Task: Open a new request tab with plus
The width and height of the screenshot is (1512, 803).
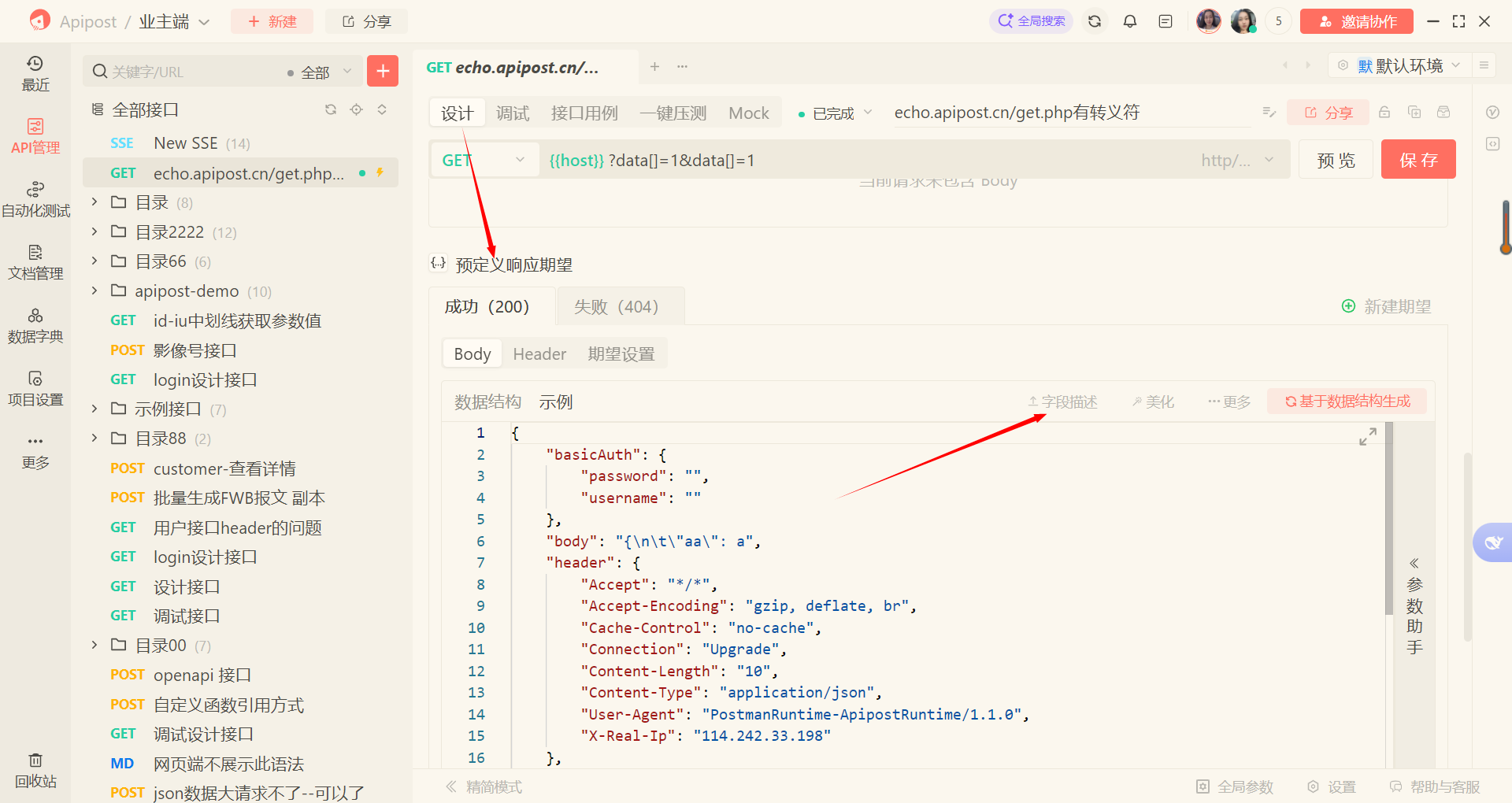Action: pyautogui.click(x=654, y=67)
